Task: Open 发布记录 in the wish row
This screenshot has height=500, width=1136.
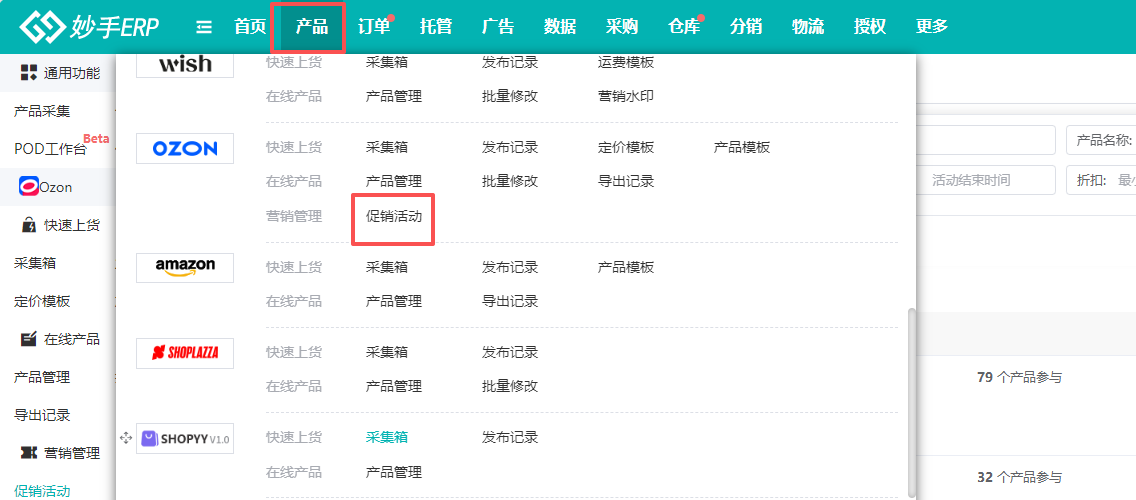Action: [x=510, y=62]
